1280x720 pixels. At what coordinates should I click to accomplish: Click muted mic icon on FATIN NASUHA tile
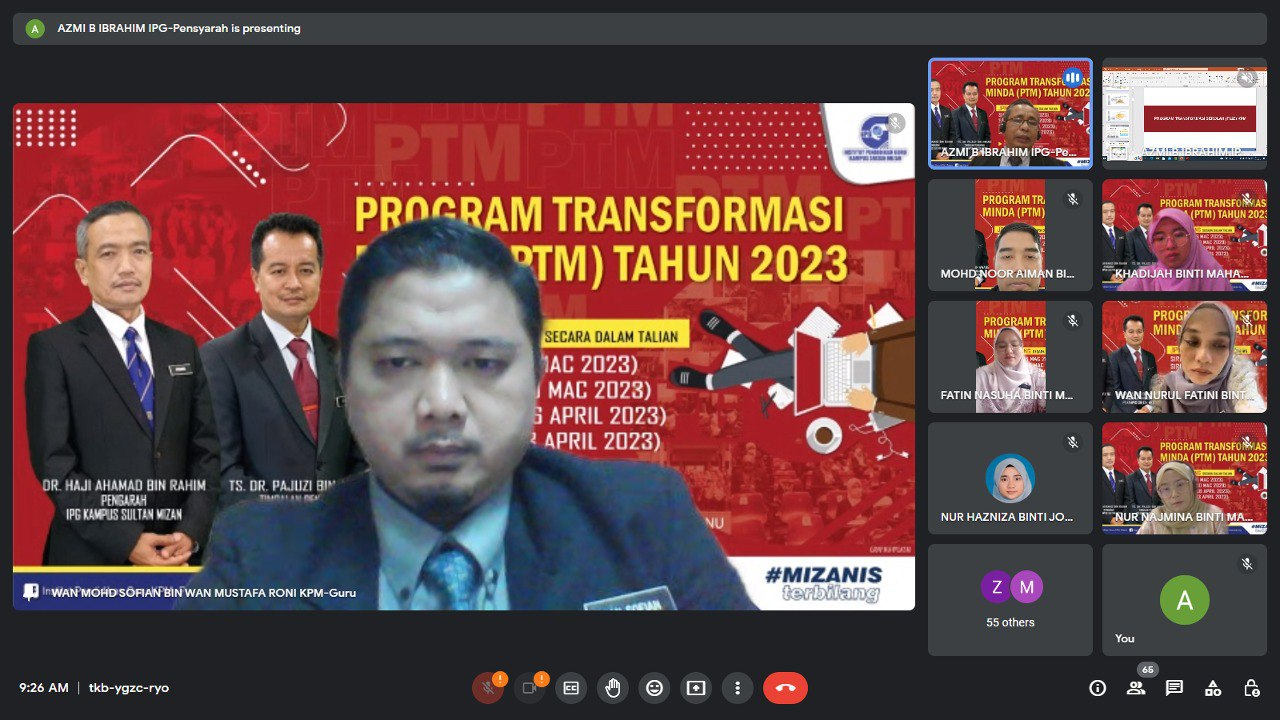tap(1072, 321)
